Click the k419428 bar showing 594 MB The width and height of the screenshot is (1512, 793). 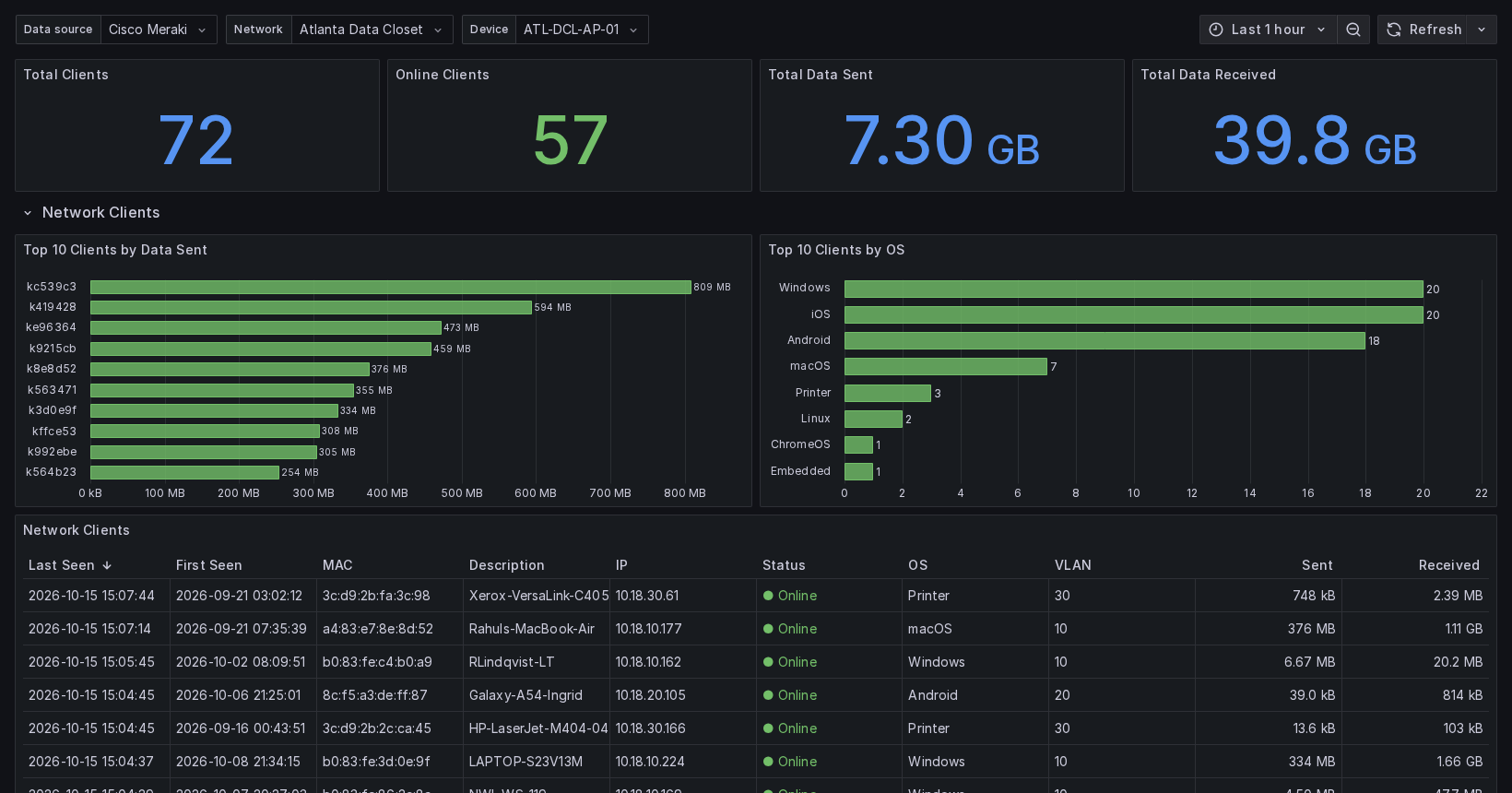click(x=312, y=307)
